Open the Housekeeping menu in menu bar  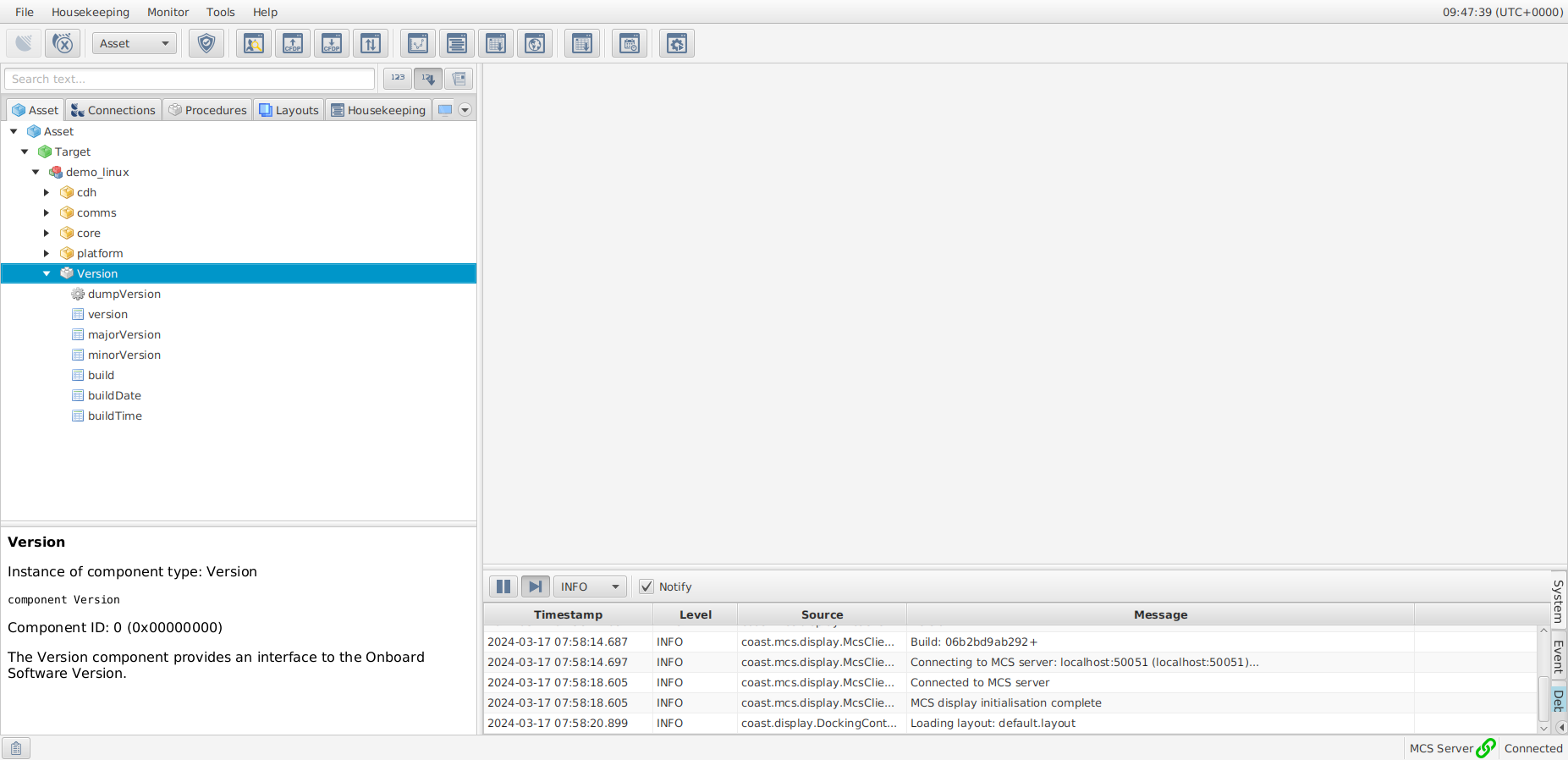[x=91, y=12]
